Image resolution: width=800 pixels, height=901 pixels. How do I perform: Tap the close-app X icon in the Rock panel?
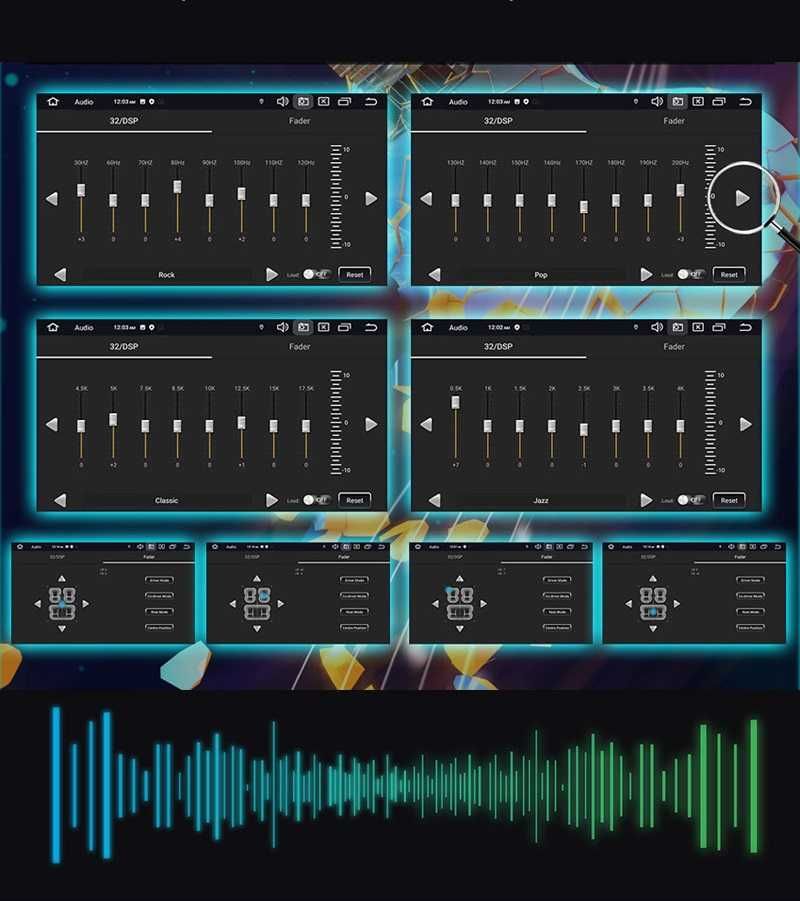click(x=324, y=102)
